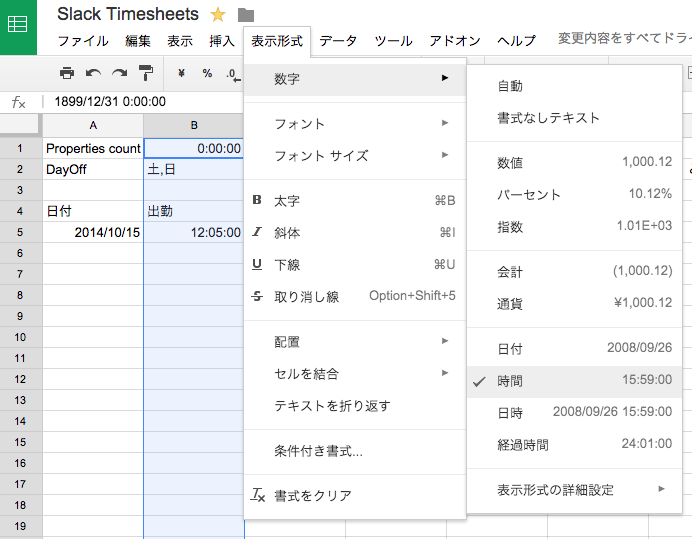692x539 pixels.
Task: Apply italic via 斜体 menu item
Action: click(x=355, y=233)
